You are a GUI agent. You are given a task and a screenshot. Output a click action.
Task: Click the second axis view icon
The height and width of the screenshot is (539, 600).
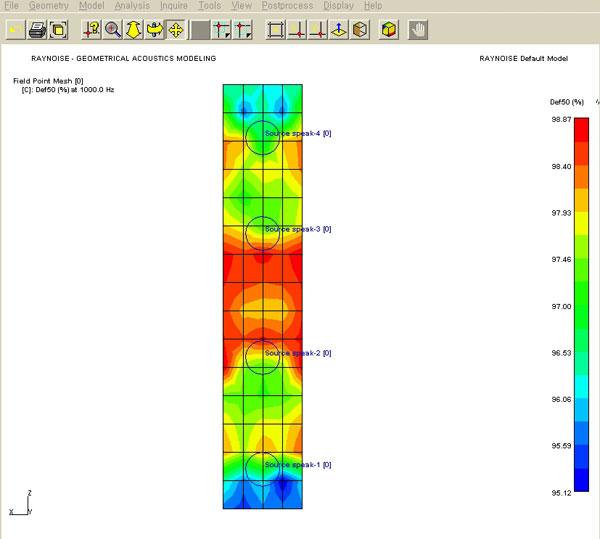318,30
